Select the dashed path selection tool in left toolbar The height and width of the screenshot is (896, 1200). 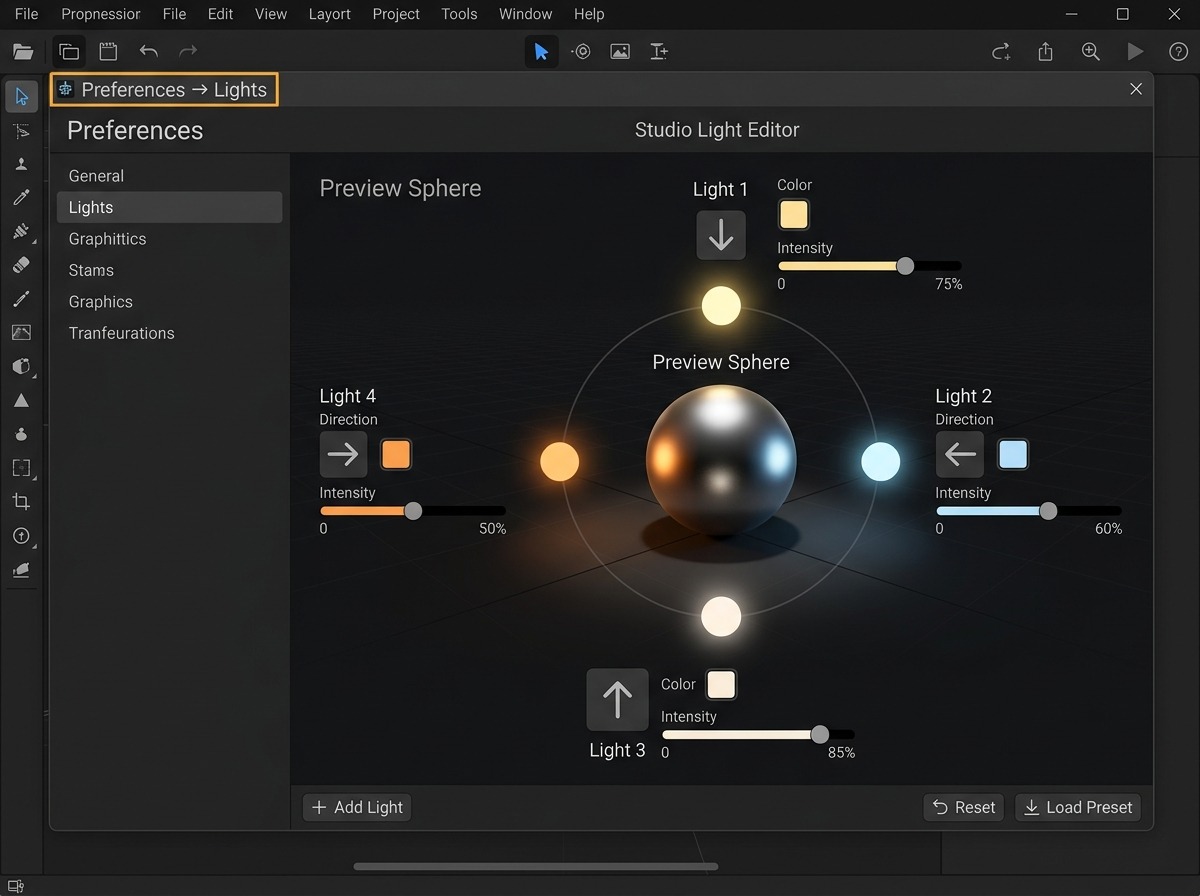[x=21, y=131]
